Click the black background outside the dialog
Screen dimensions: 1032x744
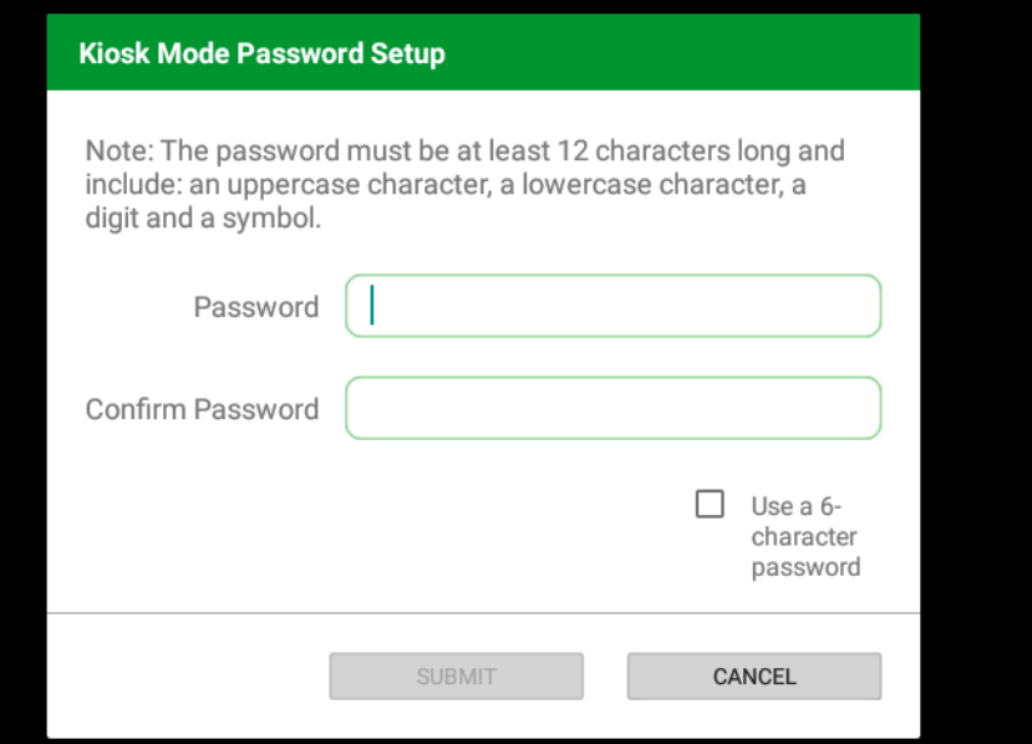coord(976,370)
